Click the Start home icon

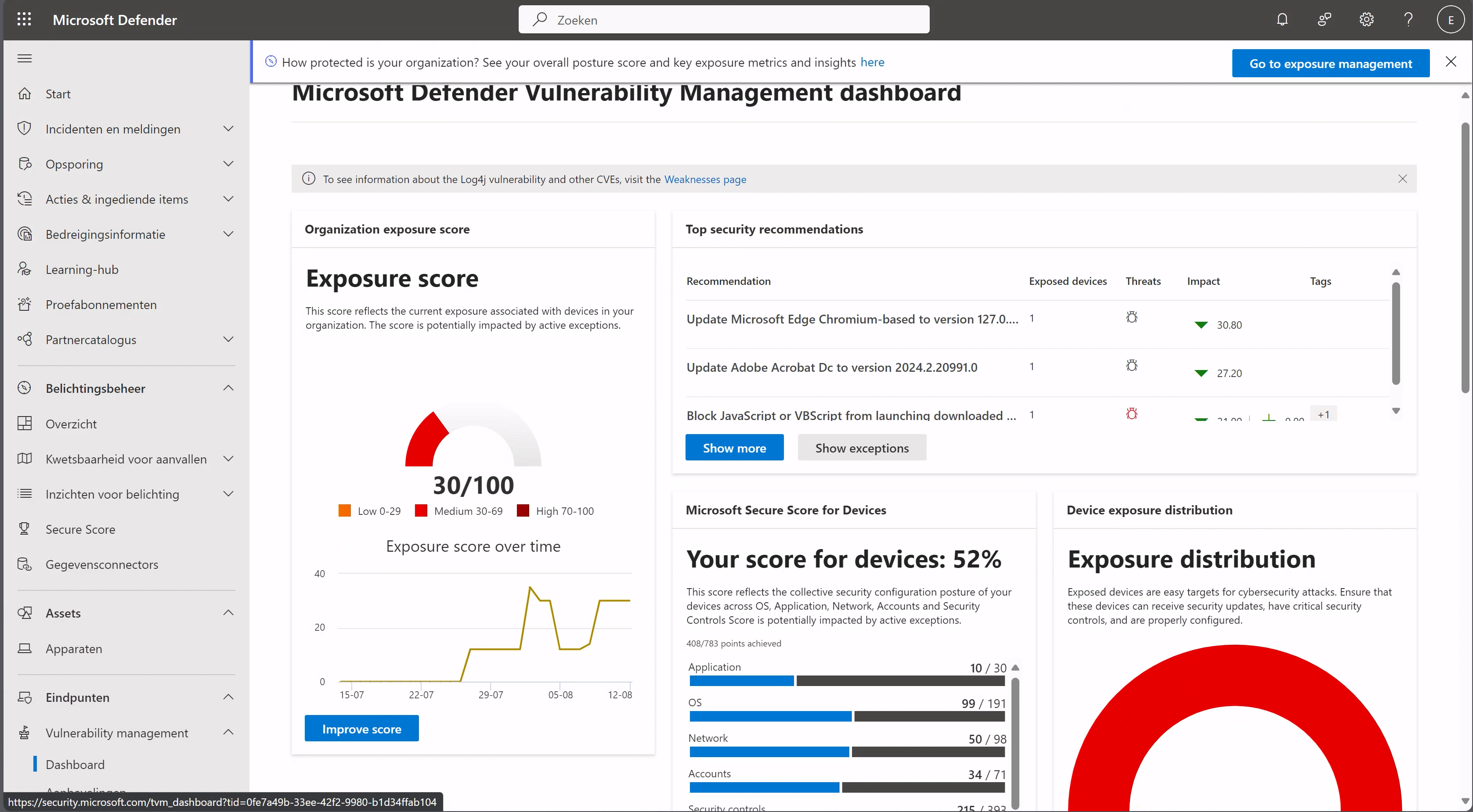pyautogui.click(x=25, y=94)
